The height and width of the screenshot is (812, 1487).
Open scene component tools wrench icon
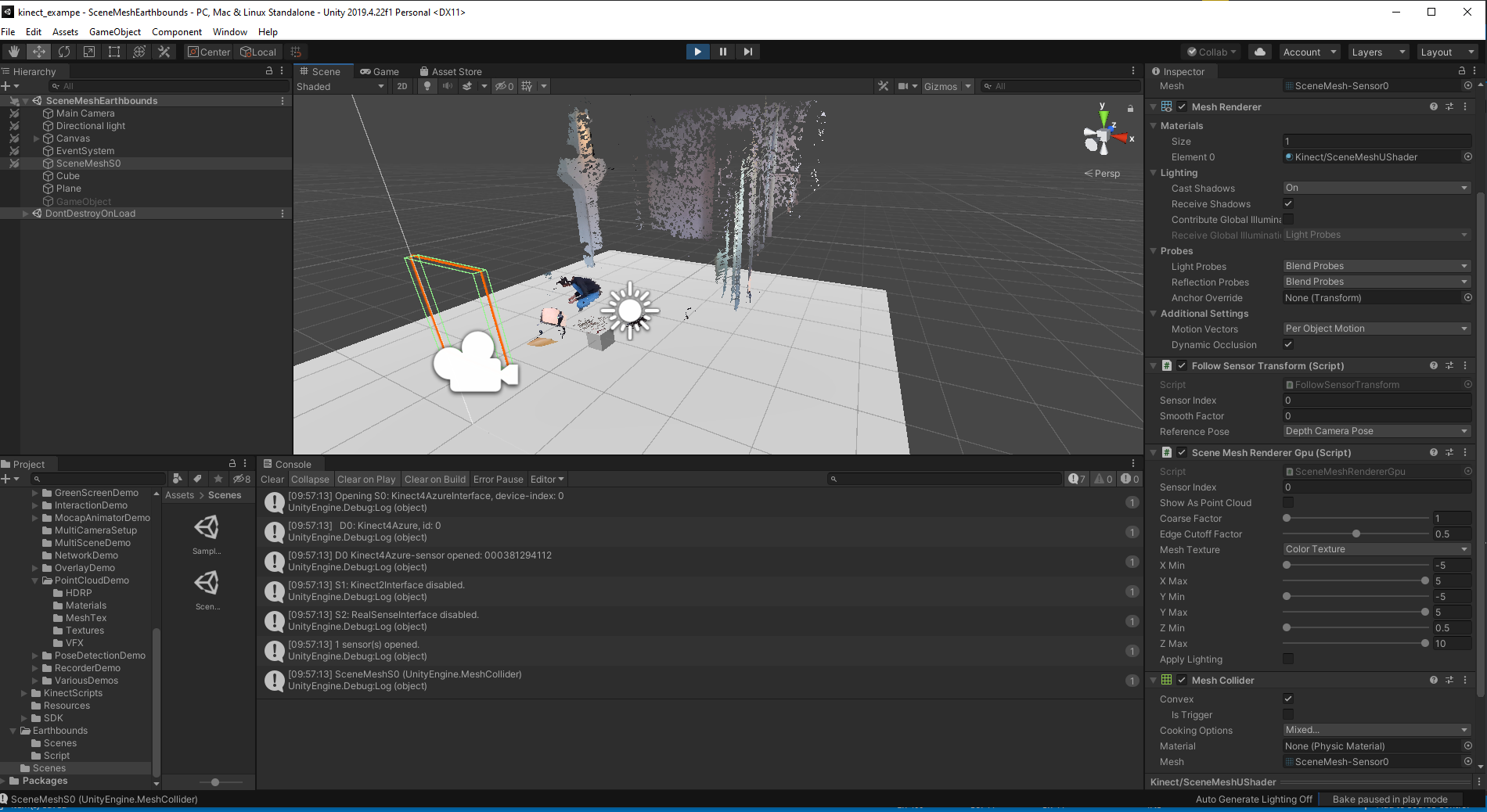[x=883, y=86]
